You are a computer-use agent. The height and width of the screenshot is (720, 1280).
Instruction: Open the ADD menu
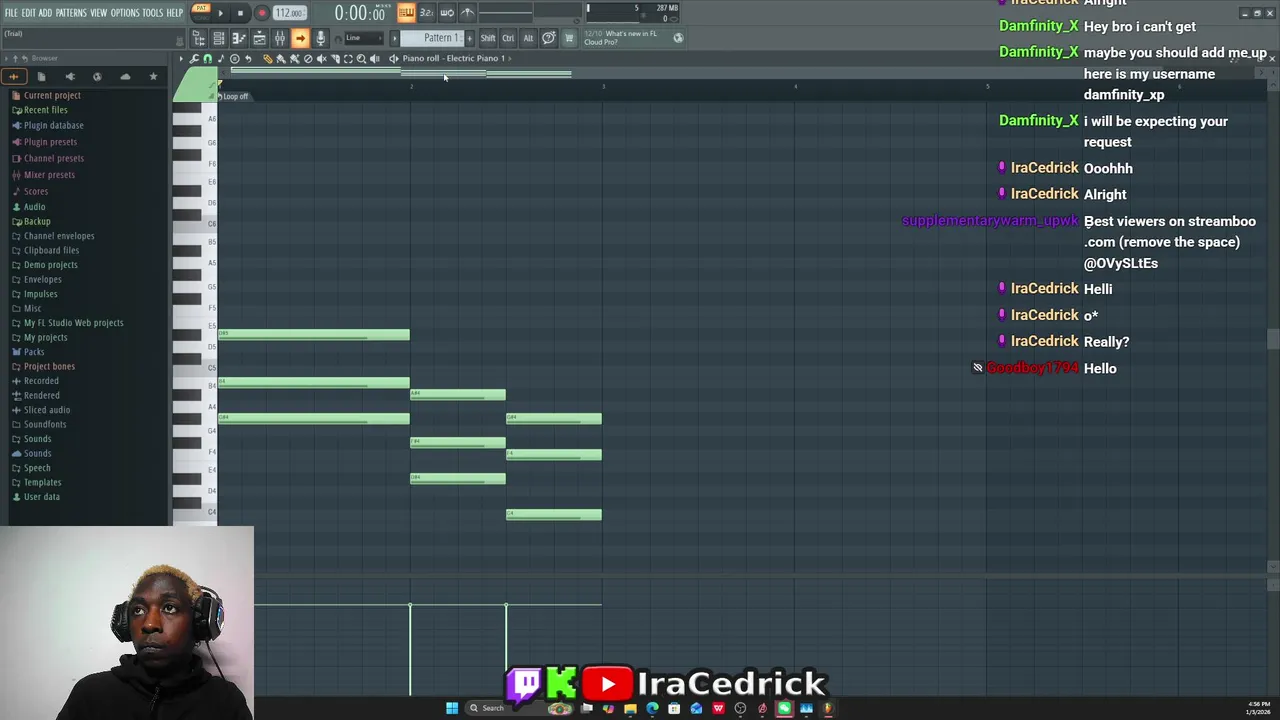[x=45, y=13]
